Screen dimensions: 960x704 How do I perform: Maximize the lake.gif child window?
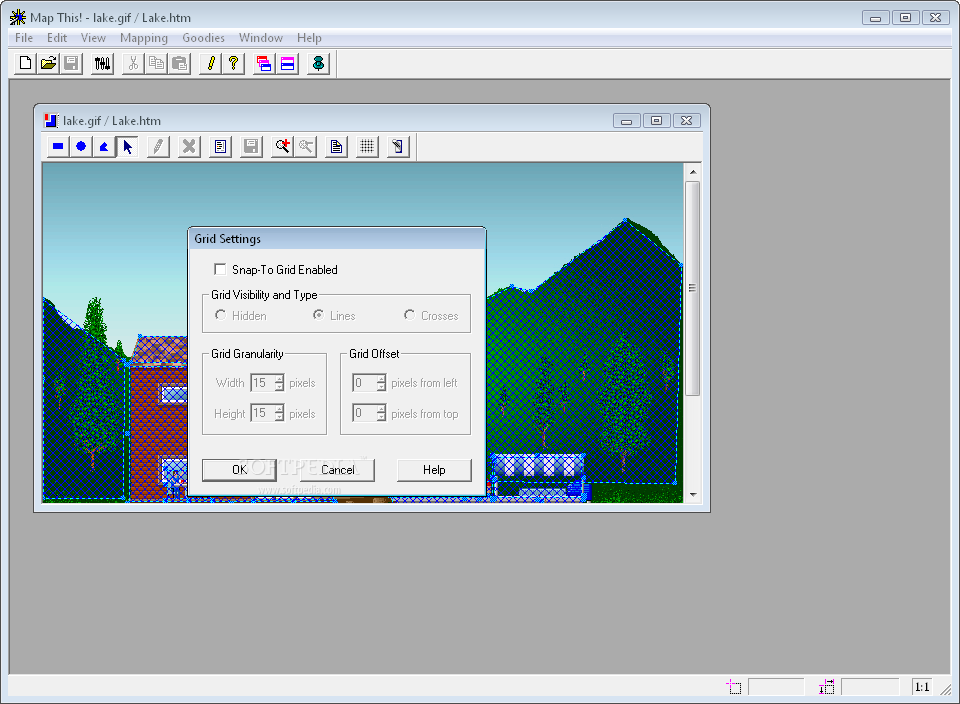656,121
